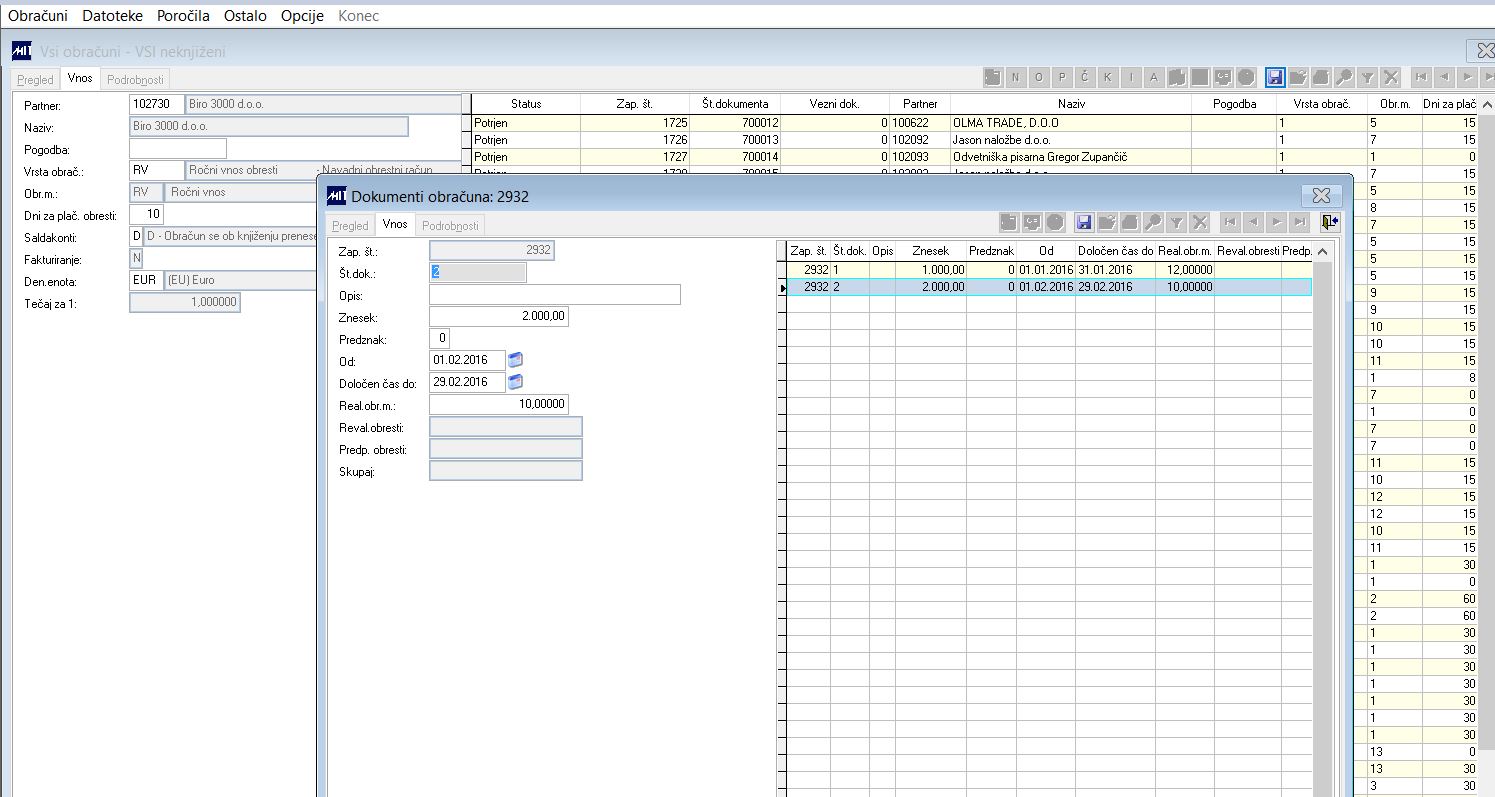This screenshot has height=797, width=1495.
Task: Click the X delete icon in Vsi obračuni toolbar
Action: coord(1390,77)
